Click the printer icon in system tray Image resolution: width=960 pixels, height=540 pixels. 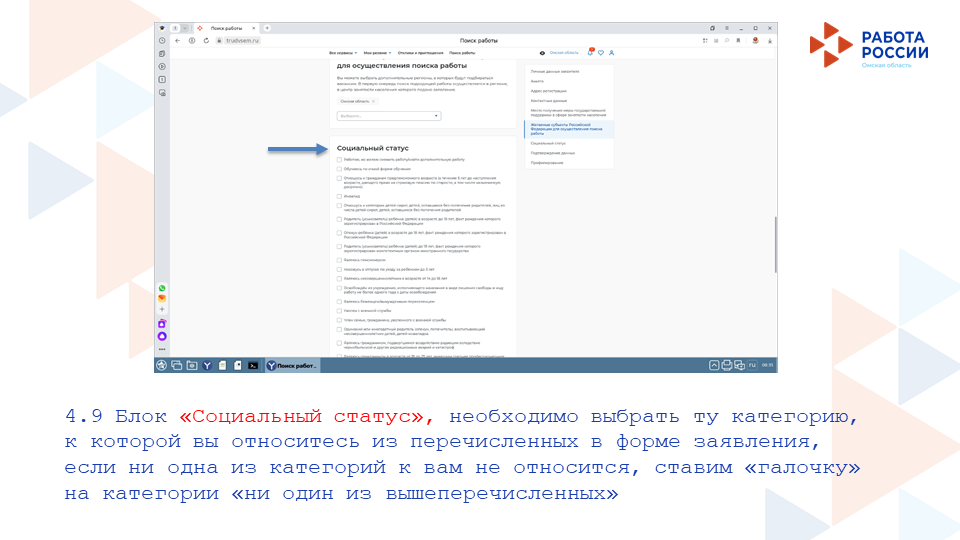tap(726, 365)
